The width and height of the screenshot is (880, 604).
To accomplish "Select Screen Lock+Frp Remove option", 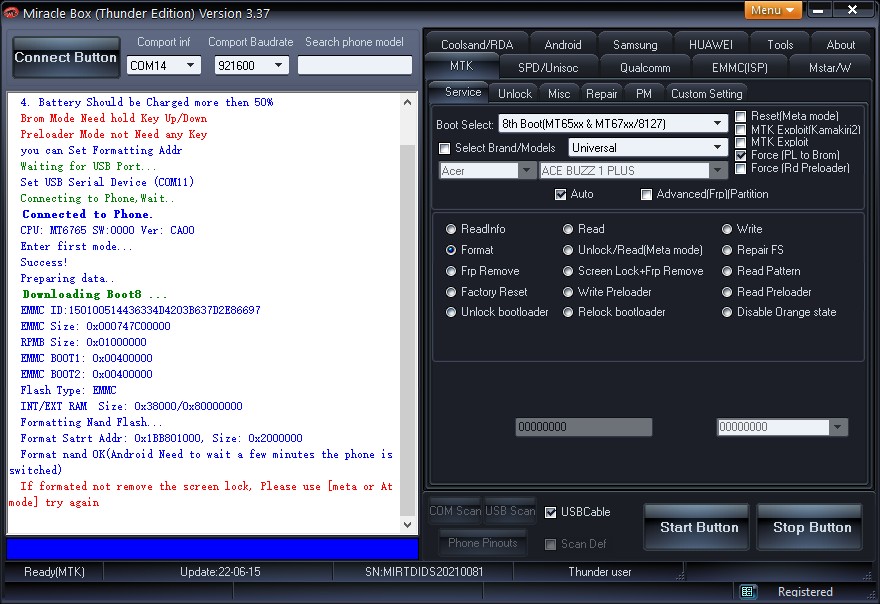I will coord(568,271).
